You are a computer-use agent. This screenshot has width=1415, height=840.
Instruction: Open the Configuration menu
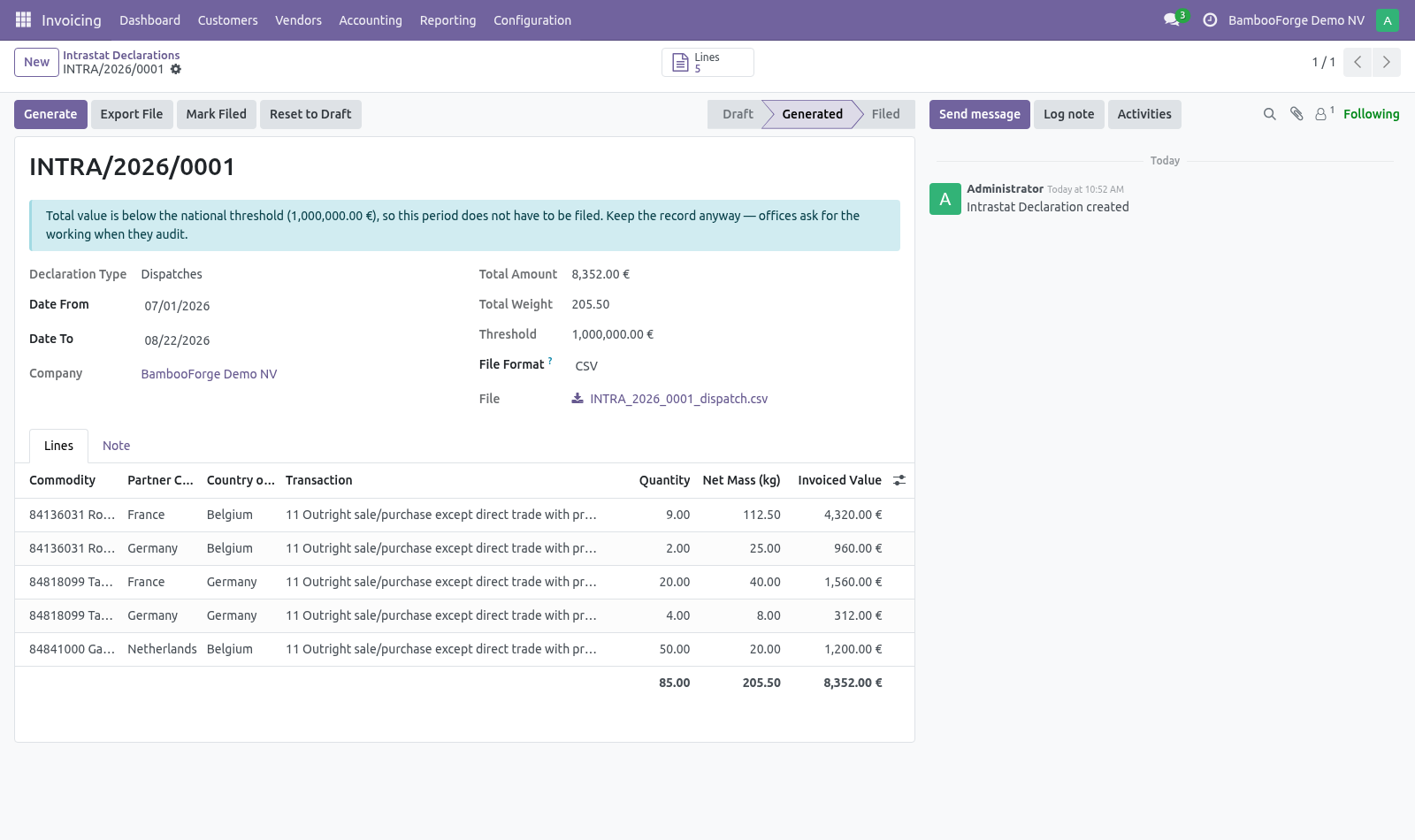pyautogui.click(x=532, y=20)
